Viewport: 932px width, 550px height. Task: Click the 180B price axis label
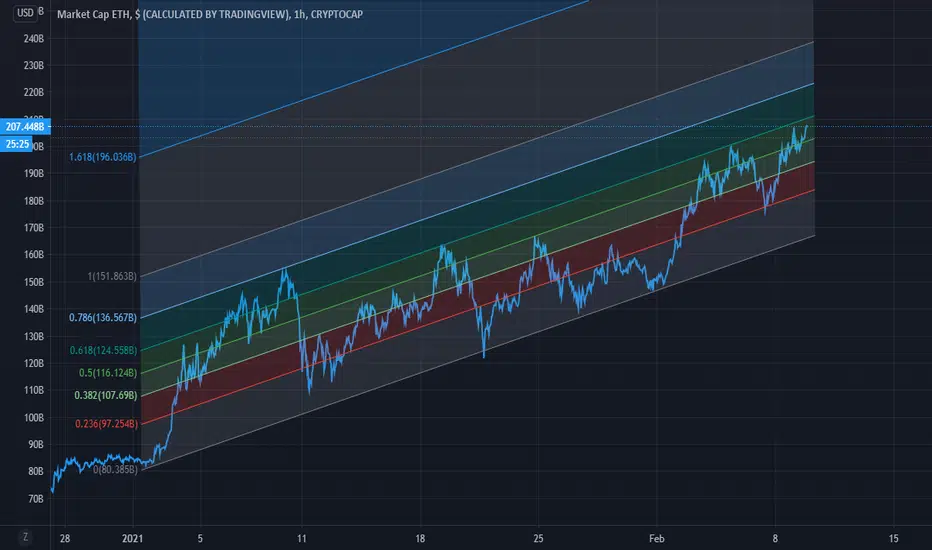[34, 201]
